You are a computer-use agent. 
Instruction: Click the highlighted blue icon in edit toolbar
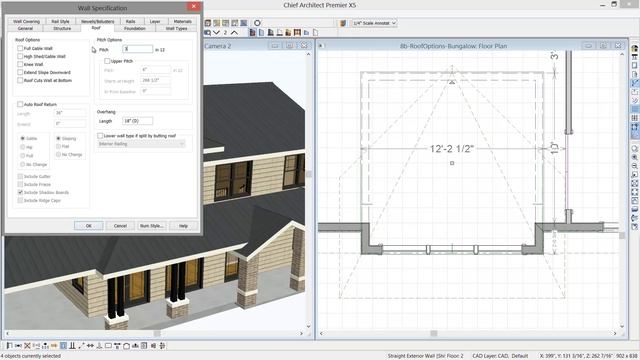63,346
